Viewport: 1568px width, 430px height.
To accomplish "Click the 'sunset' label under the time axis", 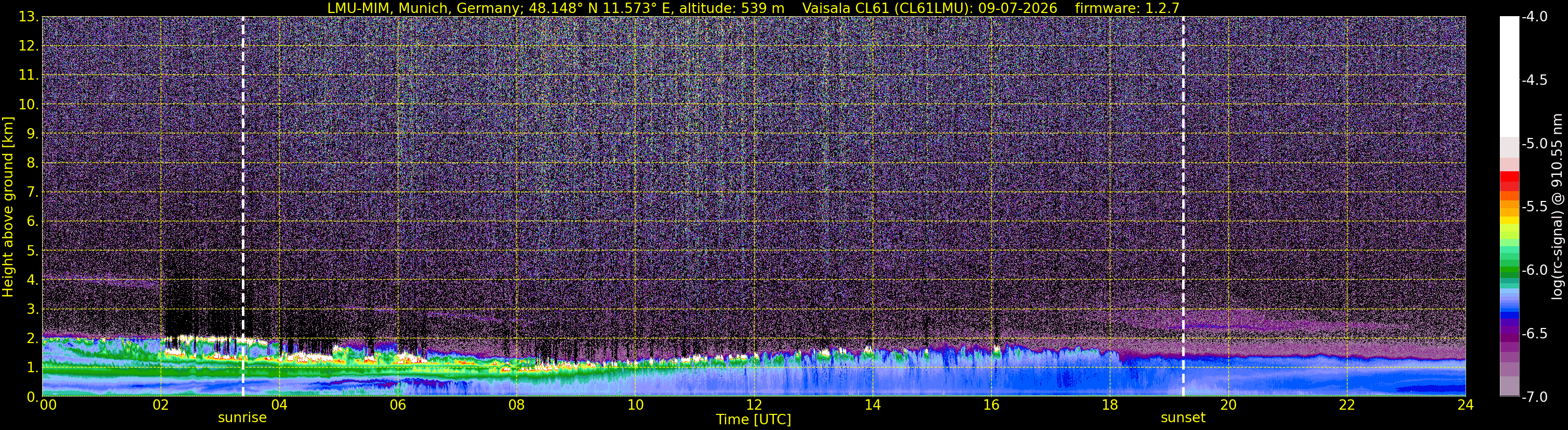I will click(x=1183, y=418).
